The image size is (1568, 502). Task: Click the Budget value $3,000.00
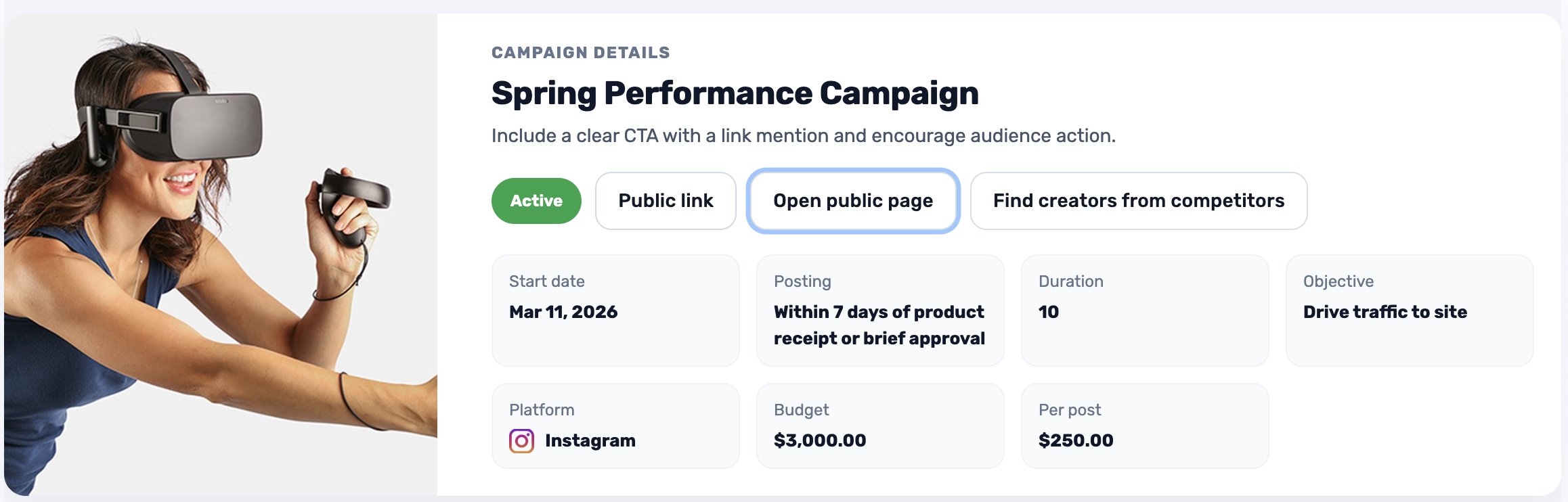click(x=820, y=440)
